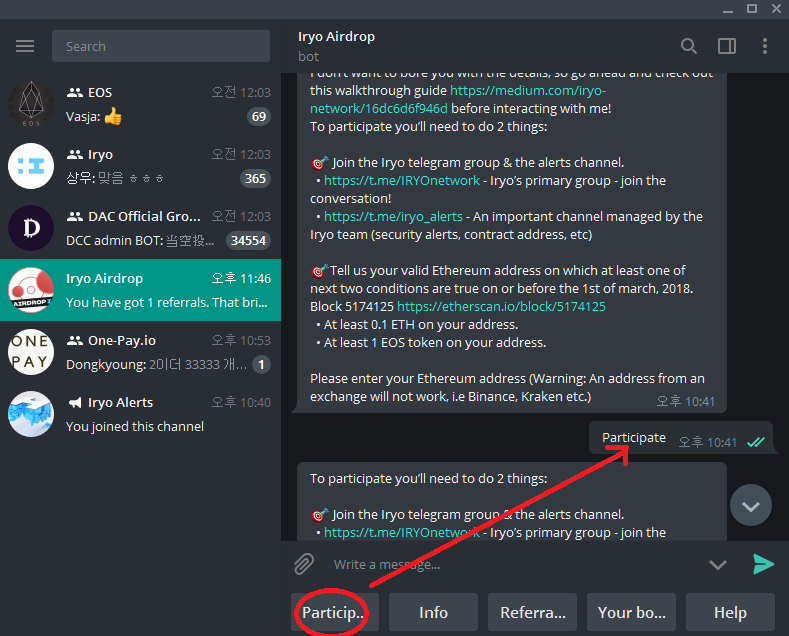Toggle the right info side panel
The width and height of the screenshot is (789, 636).
(727, 46)
